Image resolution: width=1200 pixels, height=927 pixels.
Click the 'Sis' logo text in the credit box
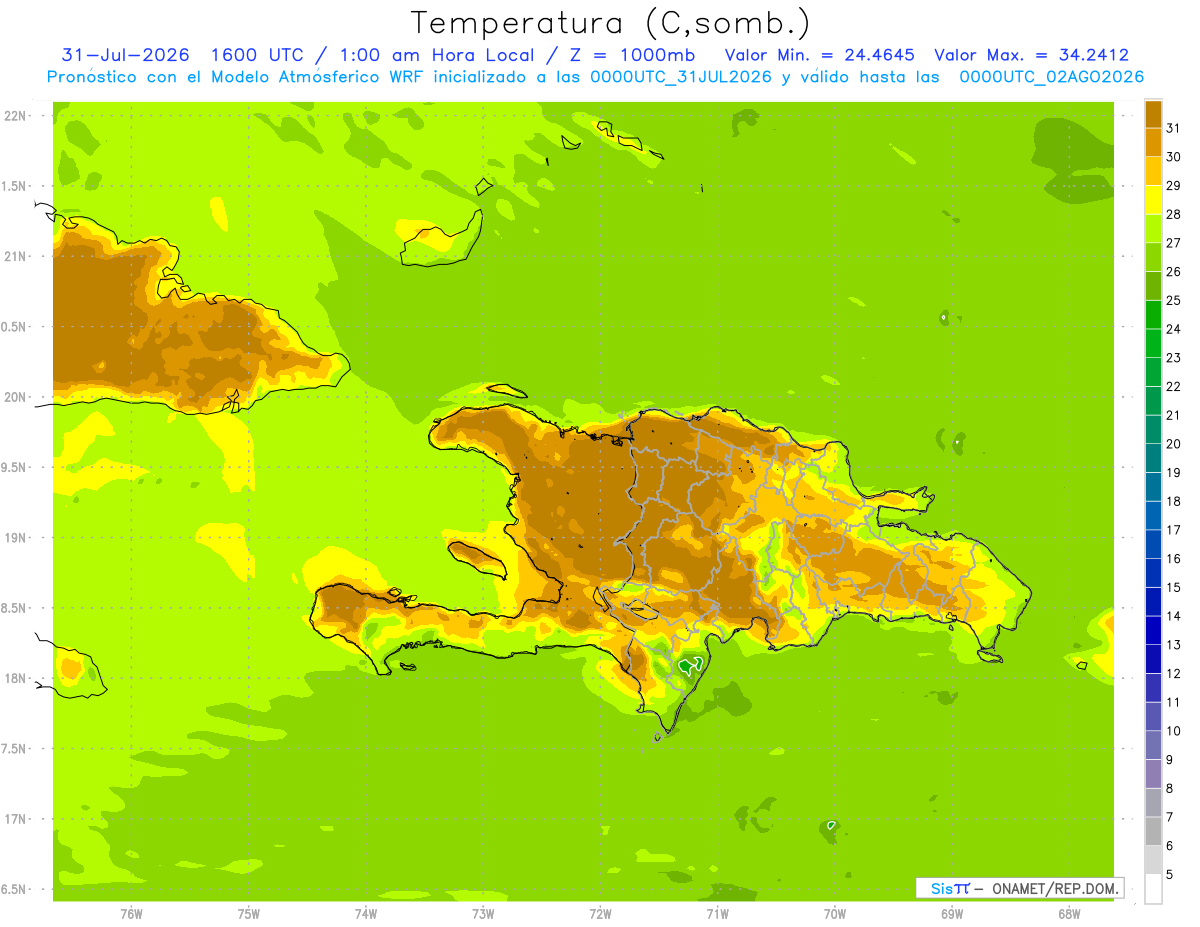941,888
